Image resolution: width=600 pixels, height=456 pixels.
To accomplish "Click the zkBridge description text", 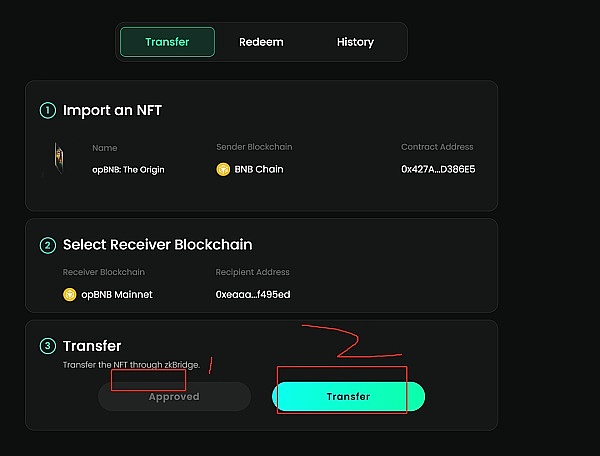I will coord(131,365).
